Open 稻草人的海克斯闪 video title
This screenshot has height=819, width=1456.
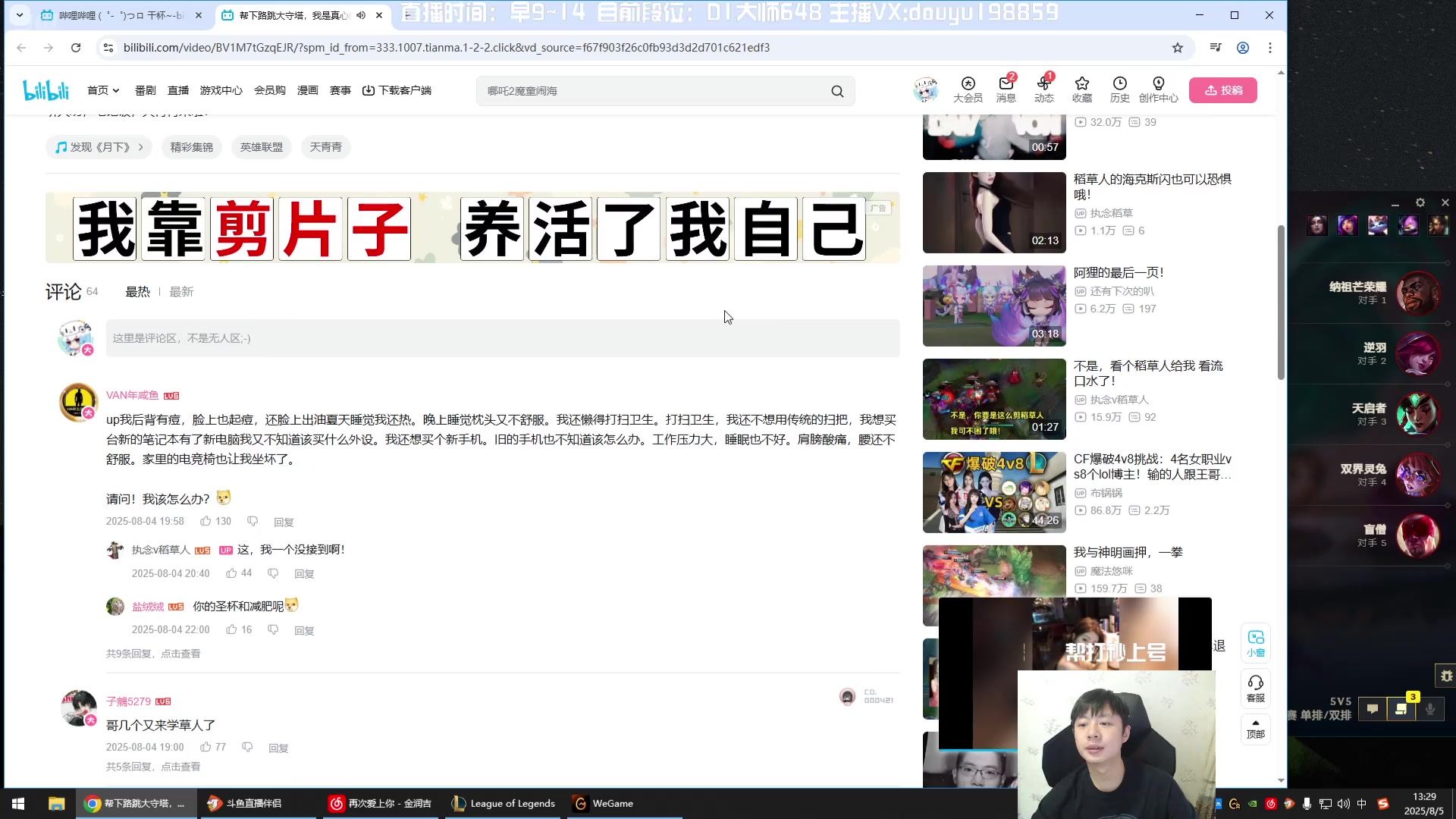click(1152, 187)
